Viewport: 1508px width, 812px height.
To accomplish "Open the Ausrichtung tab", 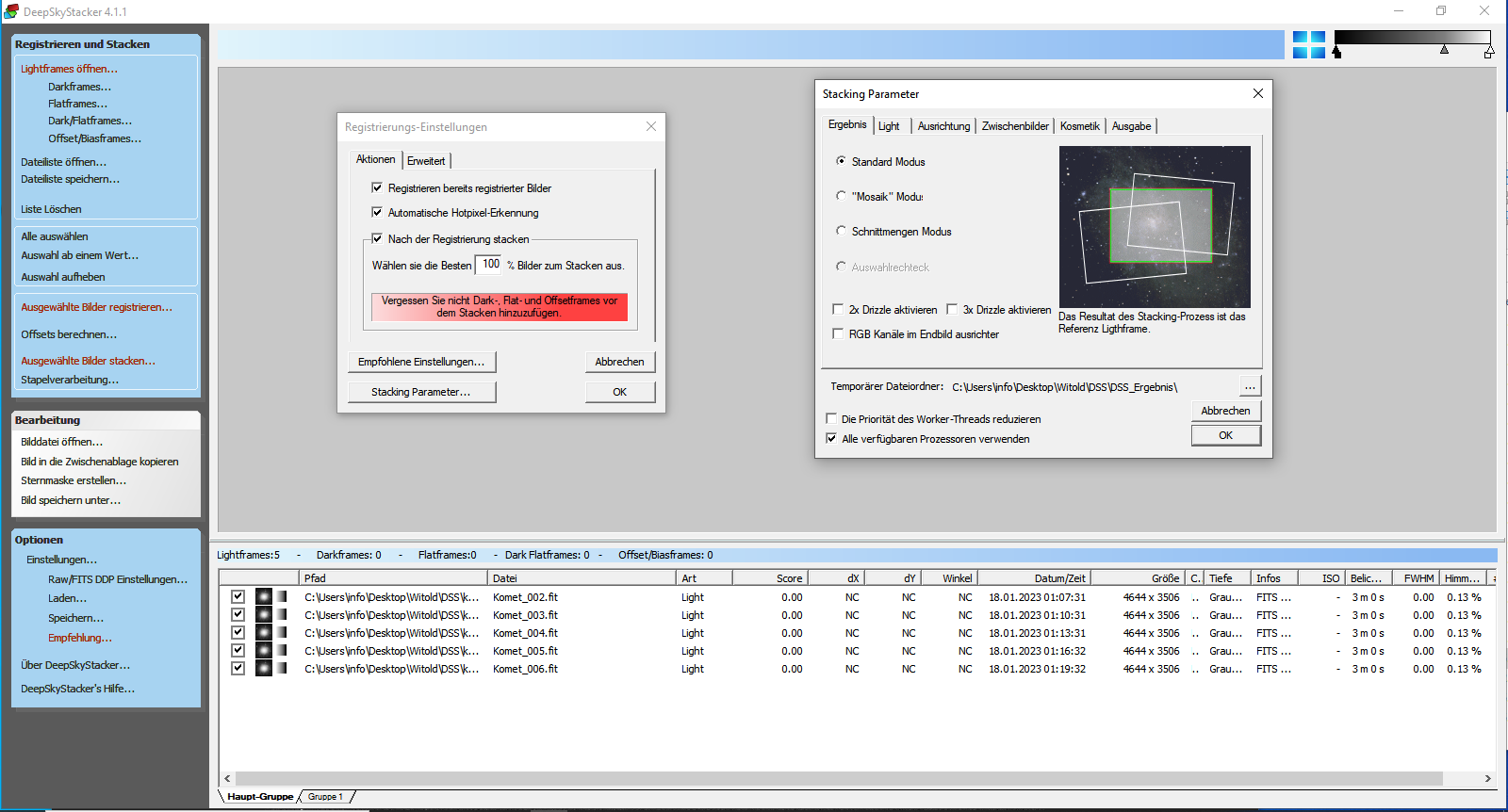I will [x=943, y=126].
